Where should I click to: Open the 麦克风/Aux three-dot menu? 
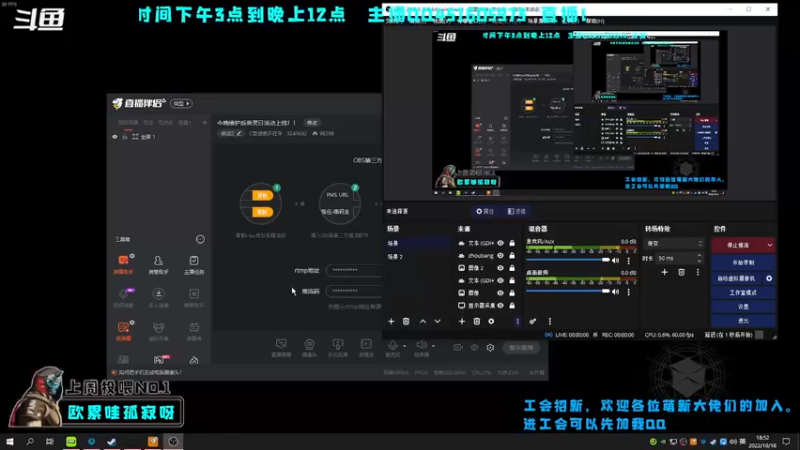tap(629, 260)
